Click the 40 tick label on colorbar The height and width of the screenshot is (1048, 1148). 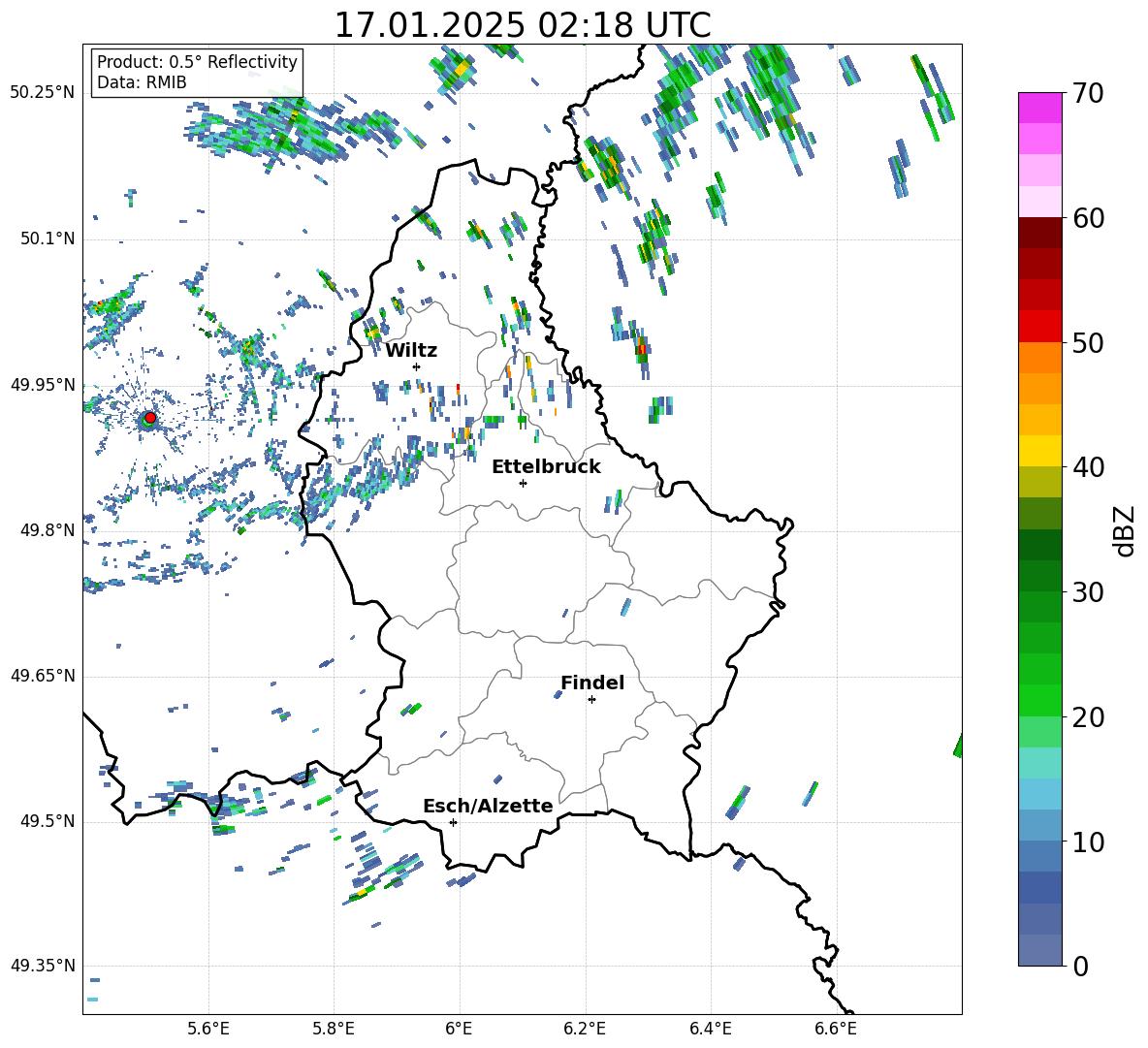[1088, 467]
